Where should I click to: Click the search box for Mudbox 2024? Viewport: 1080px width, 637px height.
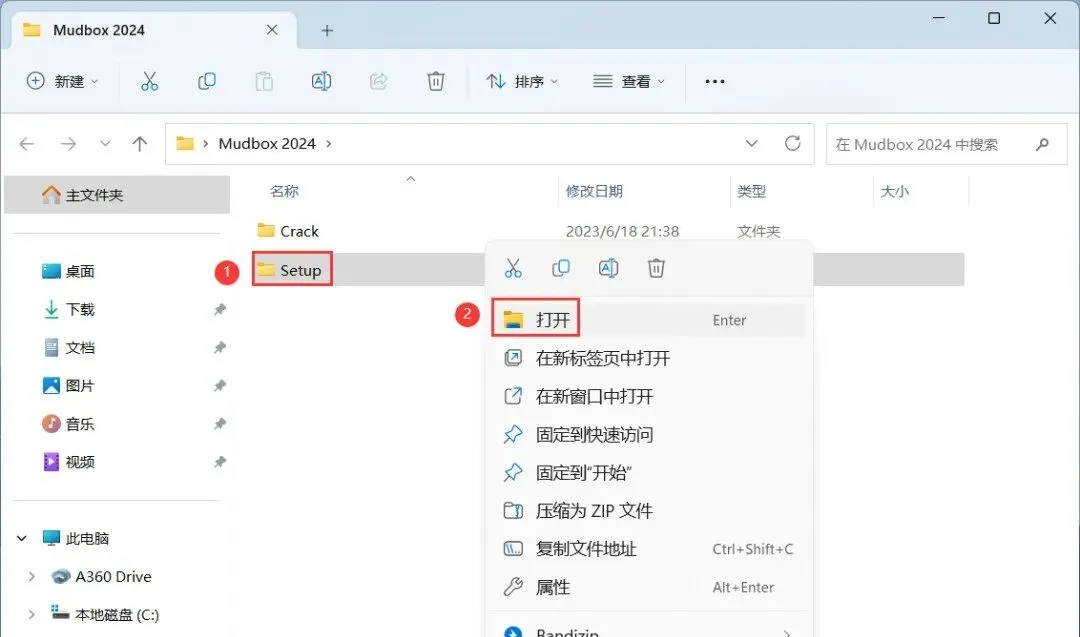946,144
